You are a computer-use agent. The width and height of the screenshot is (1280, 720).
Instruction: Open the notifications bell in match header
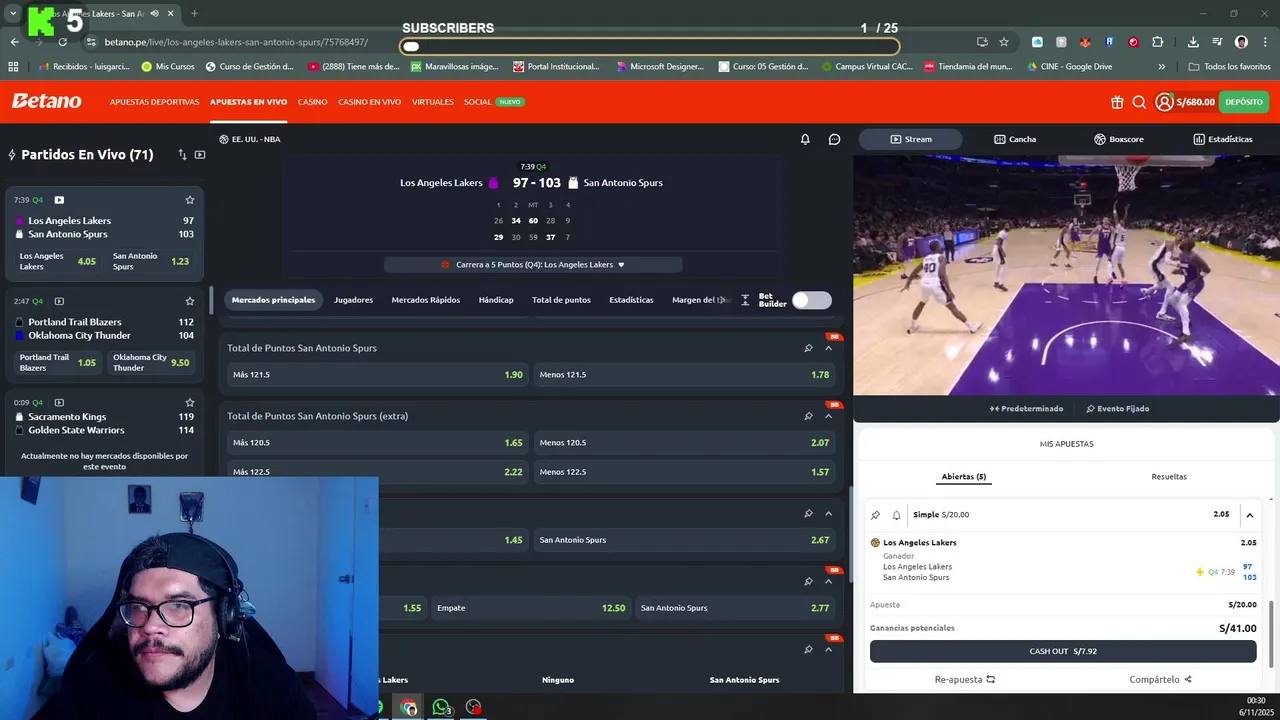point(805,139)
